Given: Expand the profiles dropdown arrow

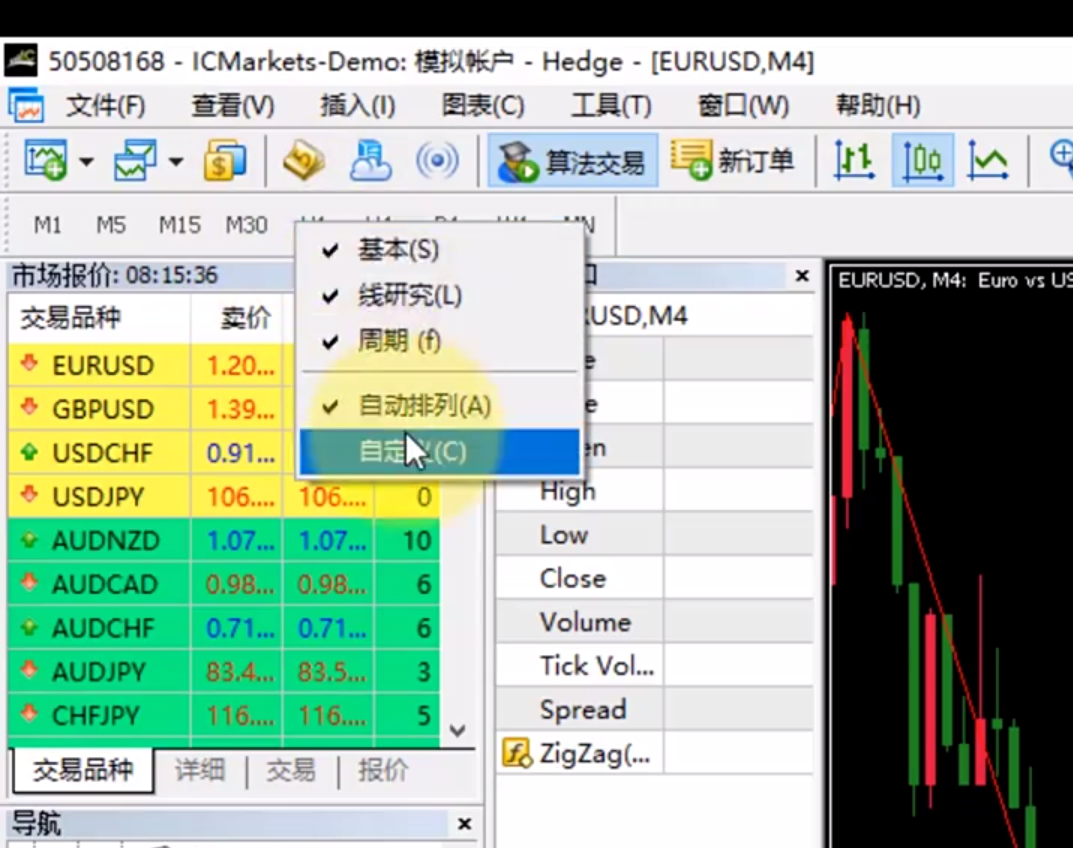Looking at the screenshot, I should (176, 162).
